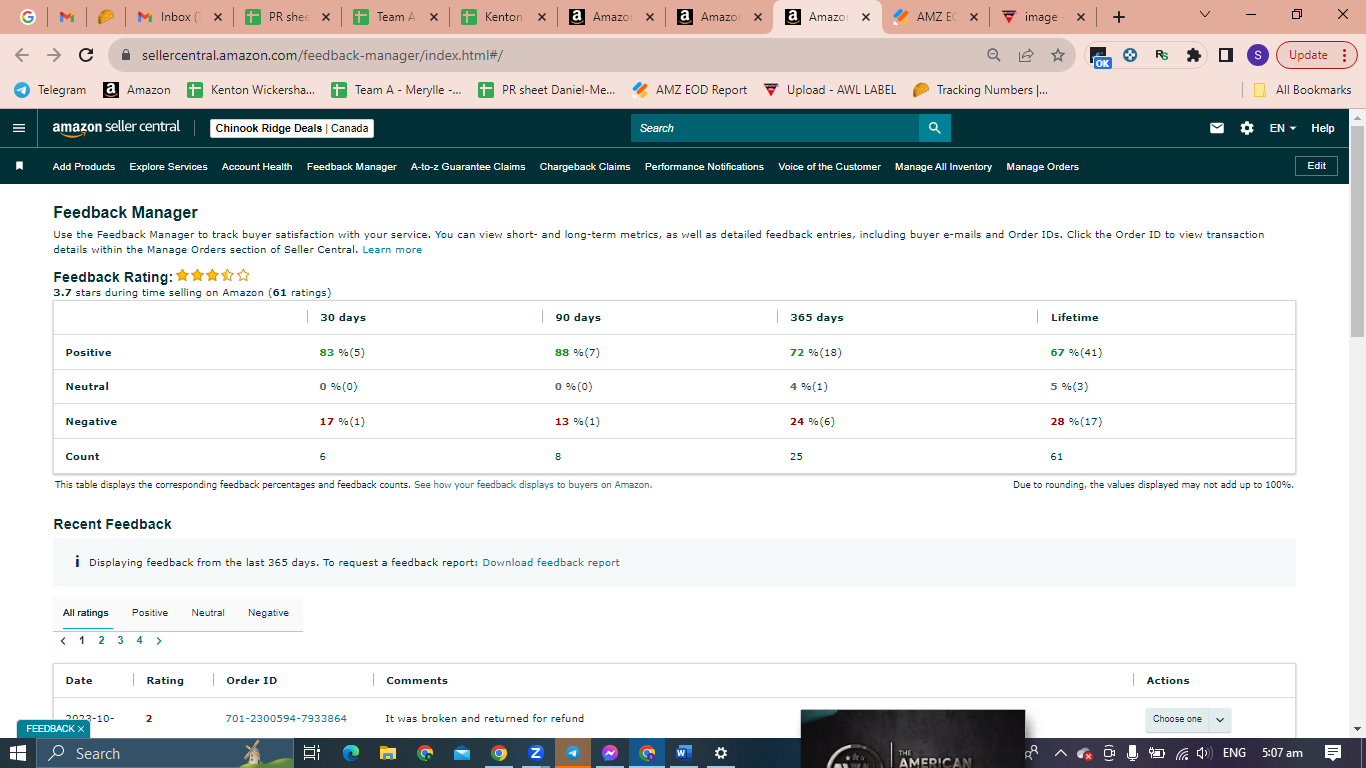The image size is (1366, 768).
Task: Switch to the Neutral feedback tab
Action: (x=208, y=613)
